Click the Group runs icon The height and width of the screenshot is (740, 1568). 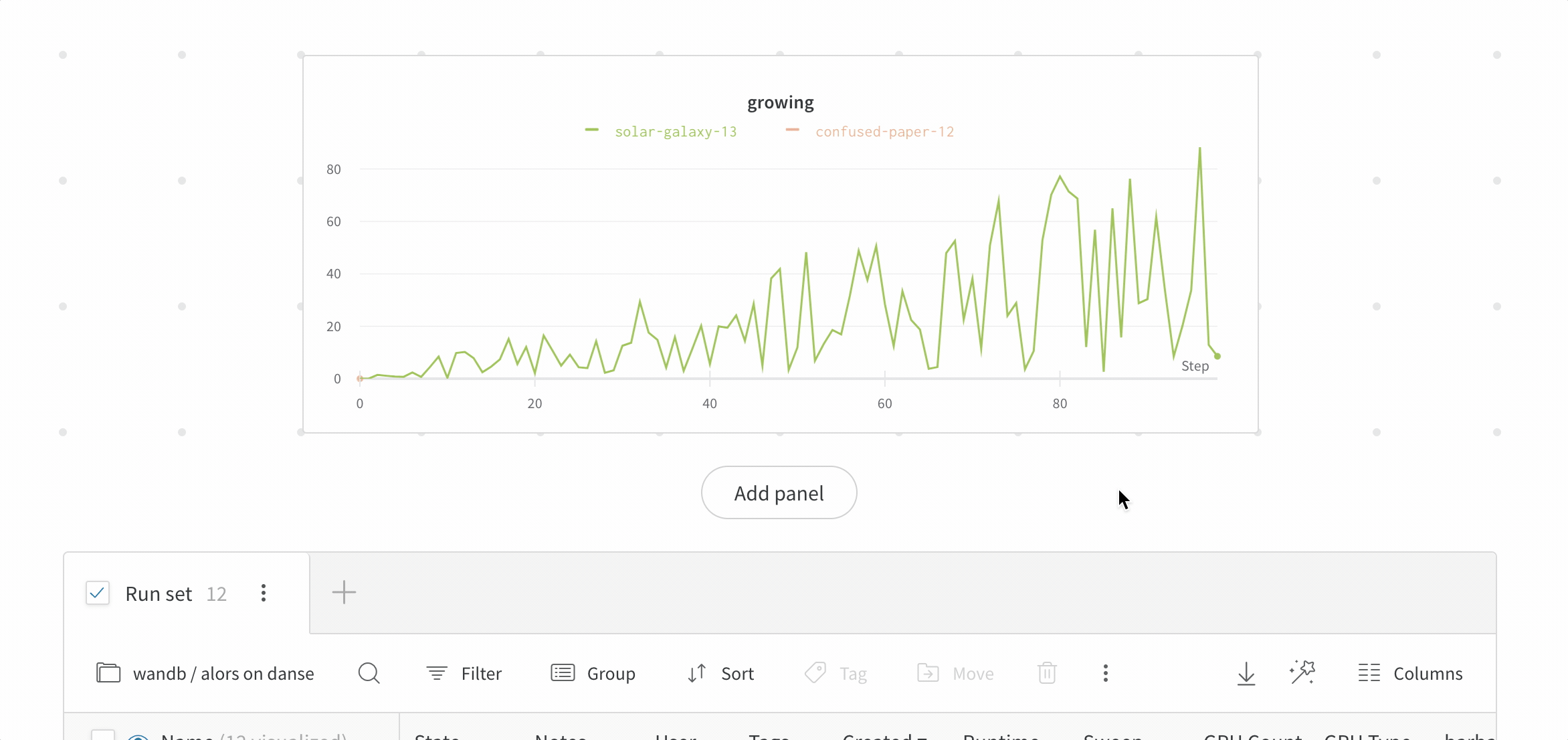tap(563, 673)
